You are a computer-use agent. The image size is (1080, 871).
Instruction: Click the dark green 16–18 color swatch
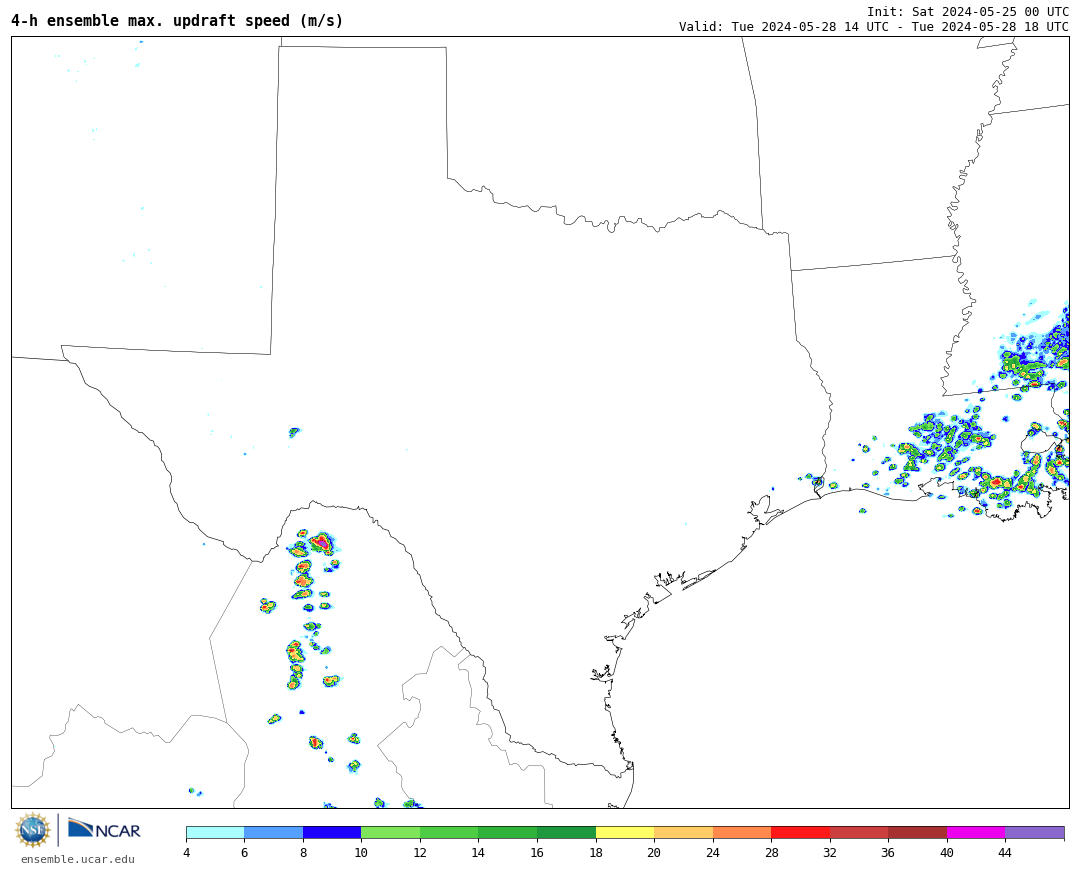(566, 832)
